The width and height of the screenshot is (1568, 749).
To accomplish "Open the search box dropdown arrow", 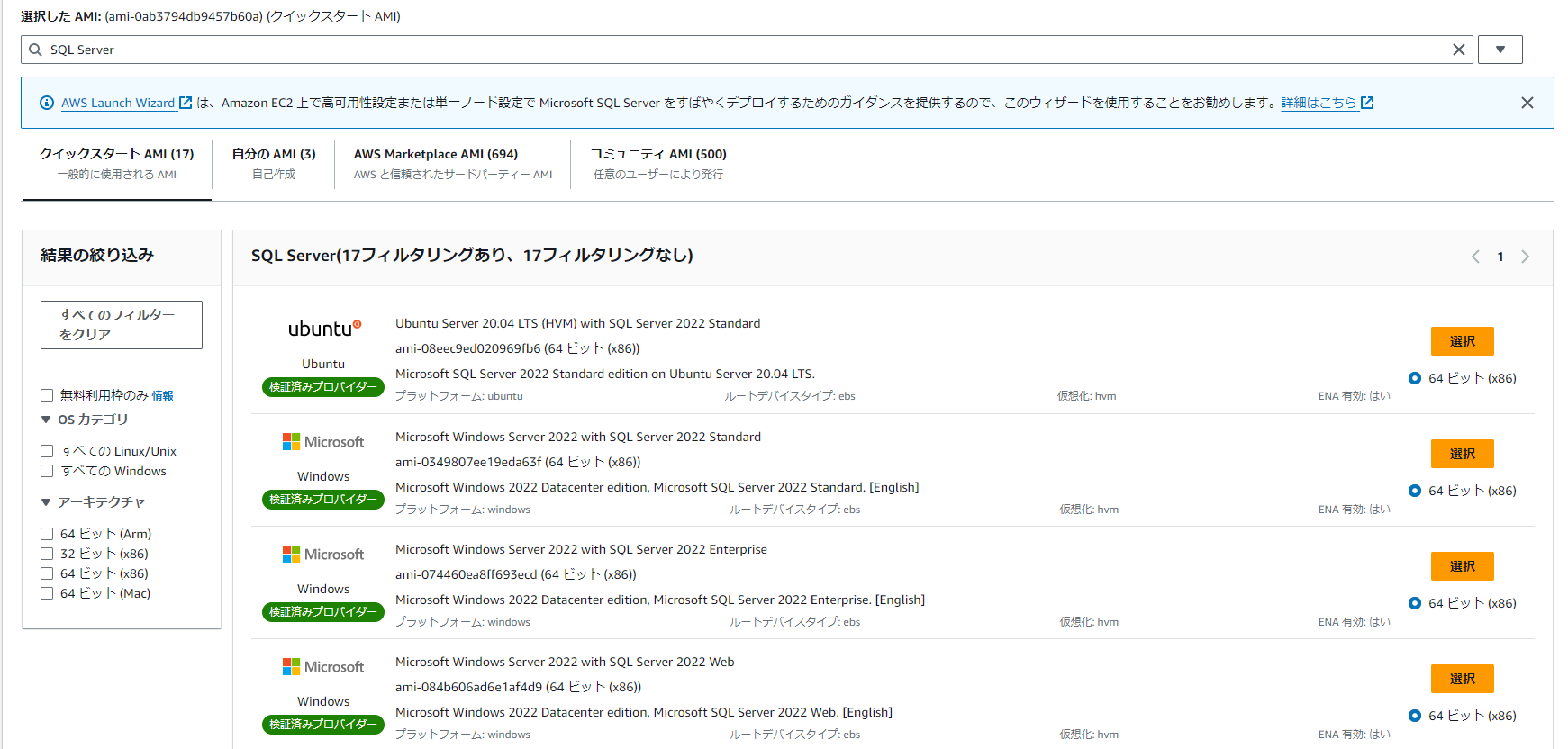I will click(1500, 50).
